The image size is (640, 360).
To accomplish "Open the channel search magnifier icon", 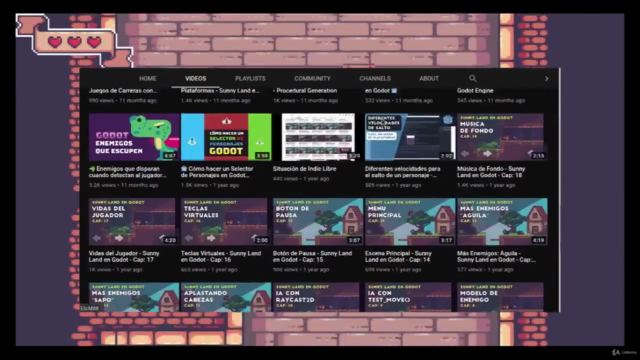I will coord(473,78).
